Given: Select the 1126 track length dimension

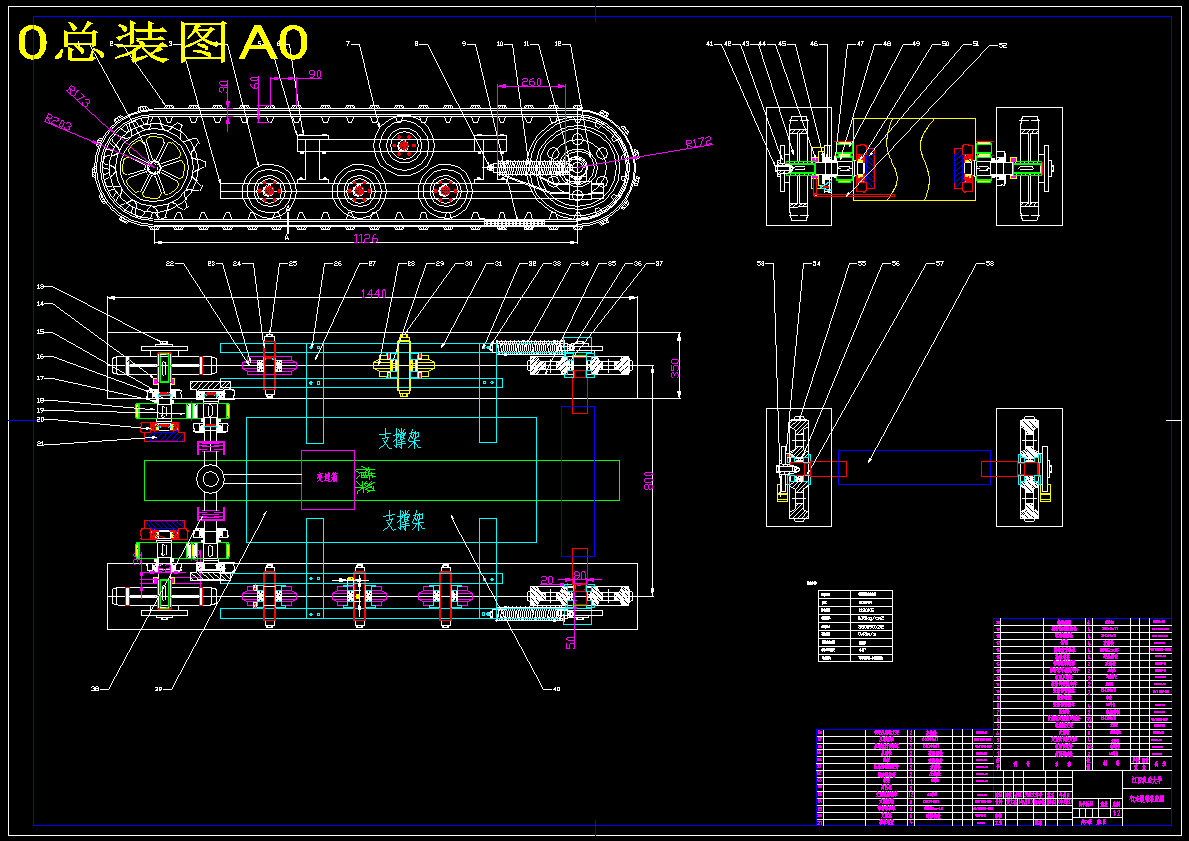Looking at the screenshot, I should pos(365,238).
